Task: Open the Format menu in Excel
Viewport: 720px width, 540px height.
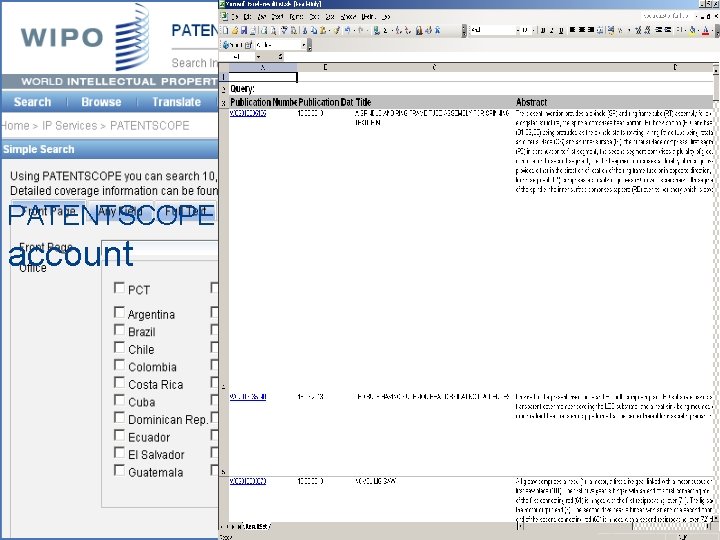Action: point(296,17)
